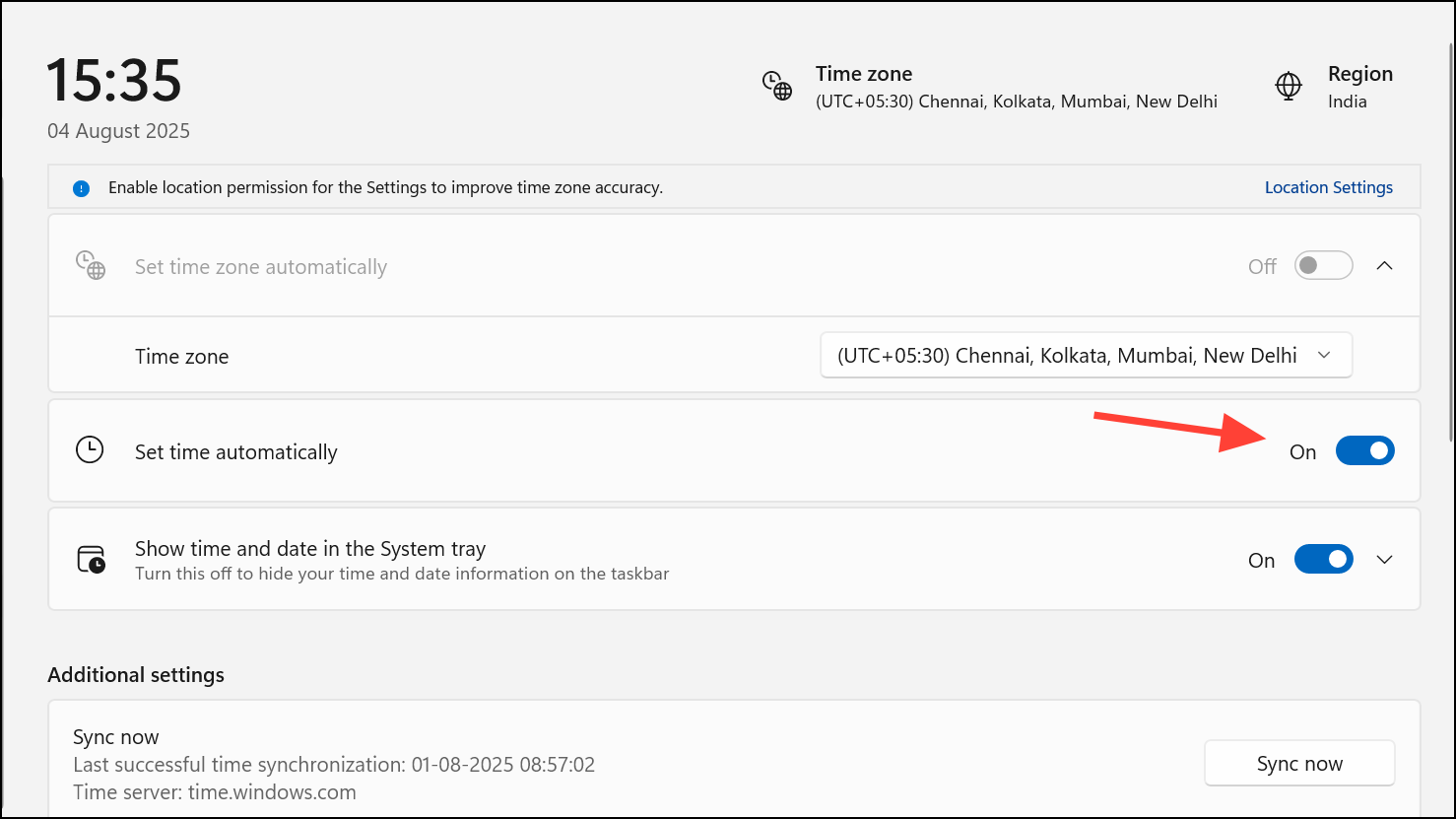Click the clock icon beside Set time automatically
The image size is (1456, 819).
[x=90, y=449]
